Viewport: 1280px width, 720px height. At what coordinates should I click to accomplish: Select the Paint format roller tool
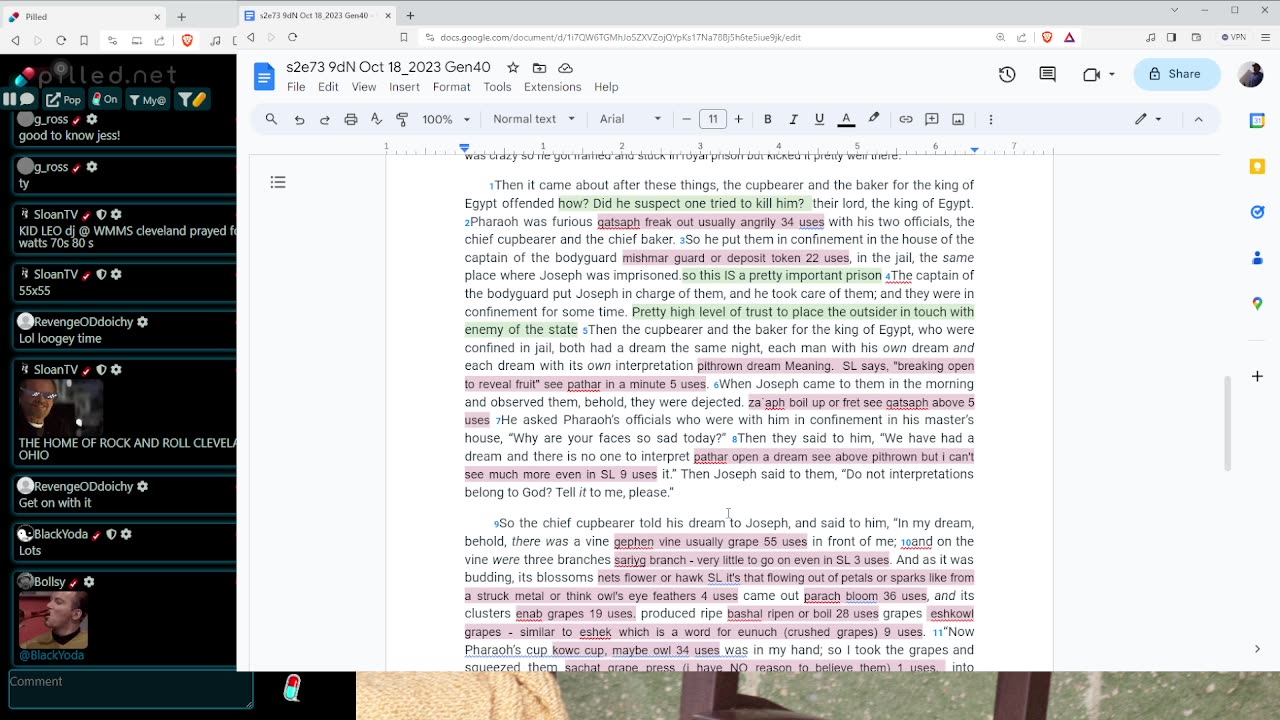click(x=402, y=119)
